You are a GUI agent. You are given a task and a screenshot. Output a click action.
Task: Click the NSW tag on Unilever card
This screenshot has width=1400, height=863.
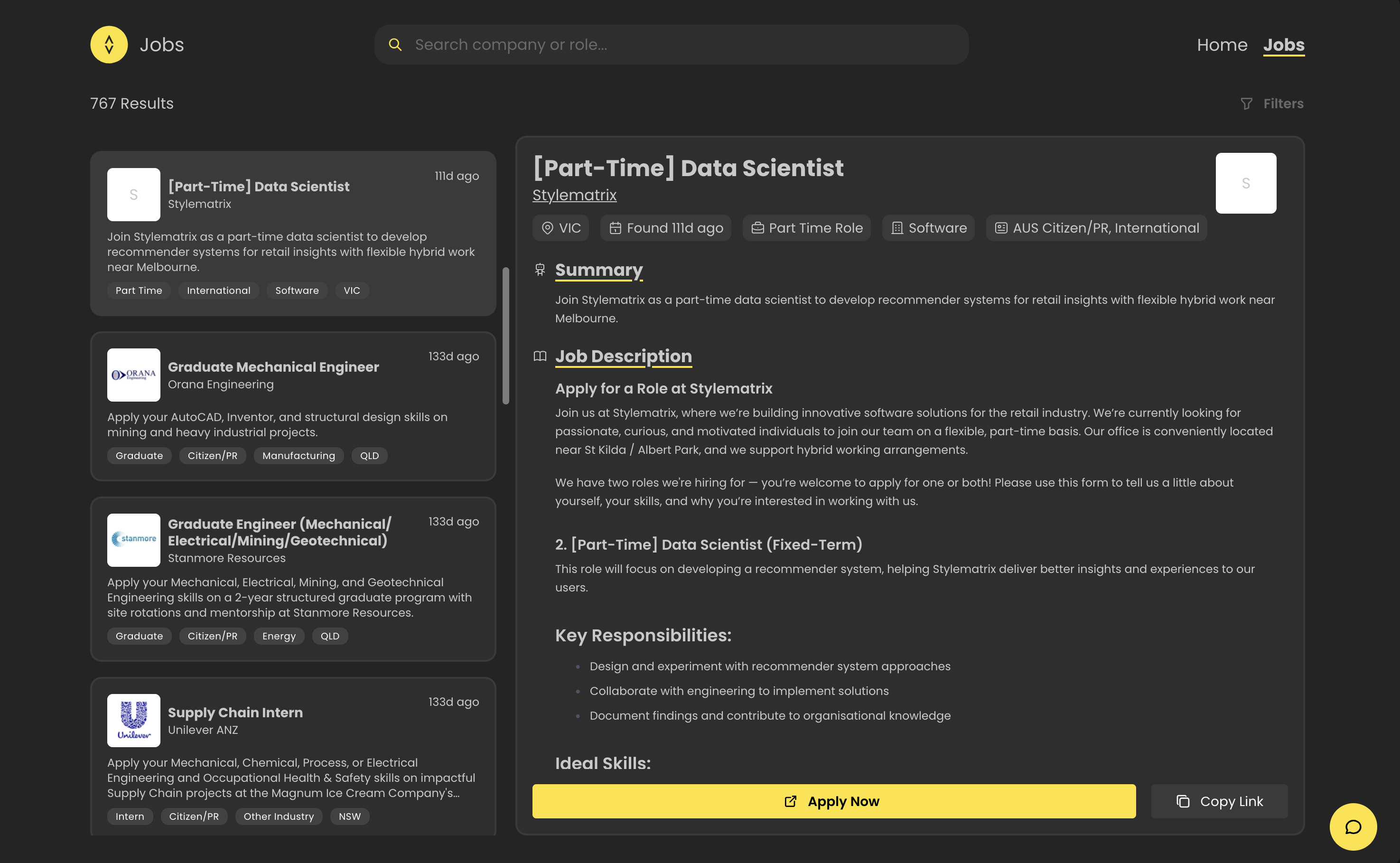350,816
